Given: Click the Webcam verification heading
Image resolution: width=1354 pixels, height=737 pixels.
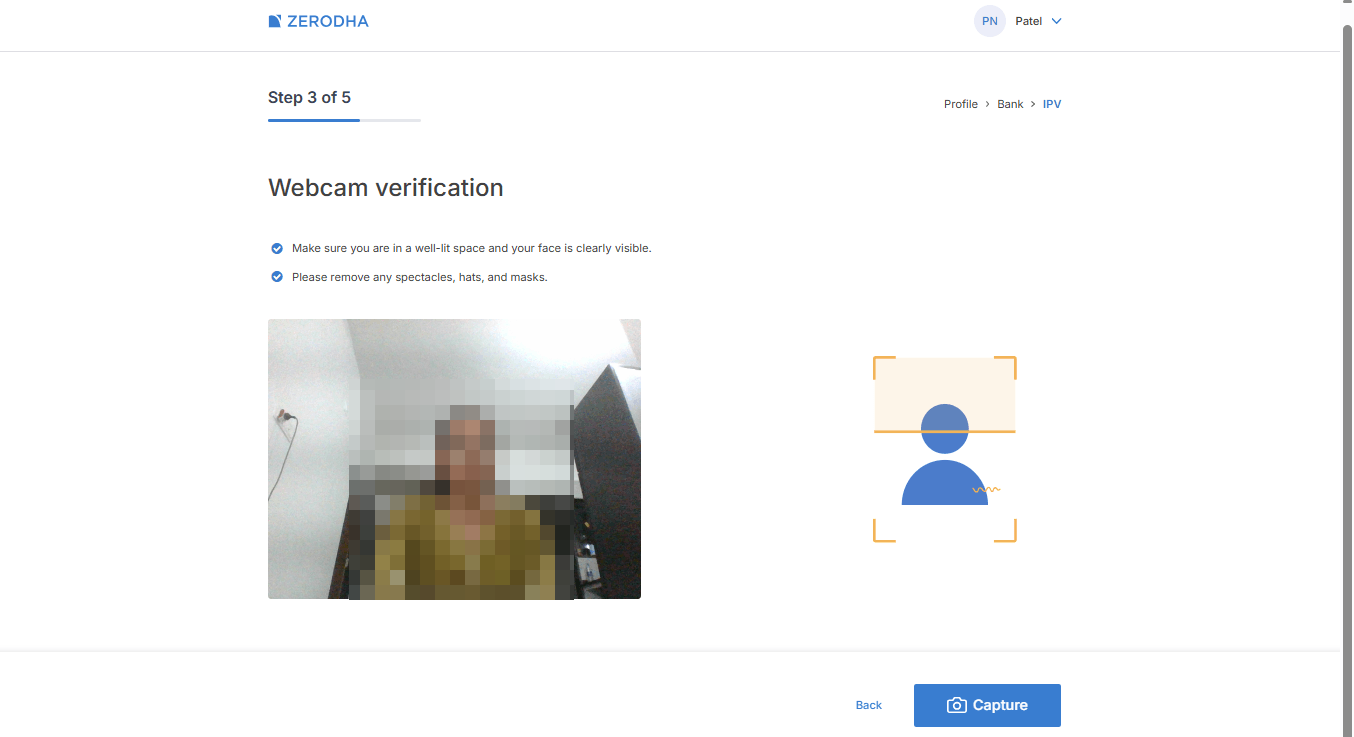Looking at the screenshot, I should (386, 188).
